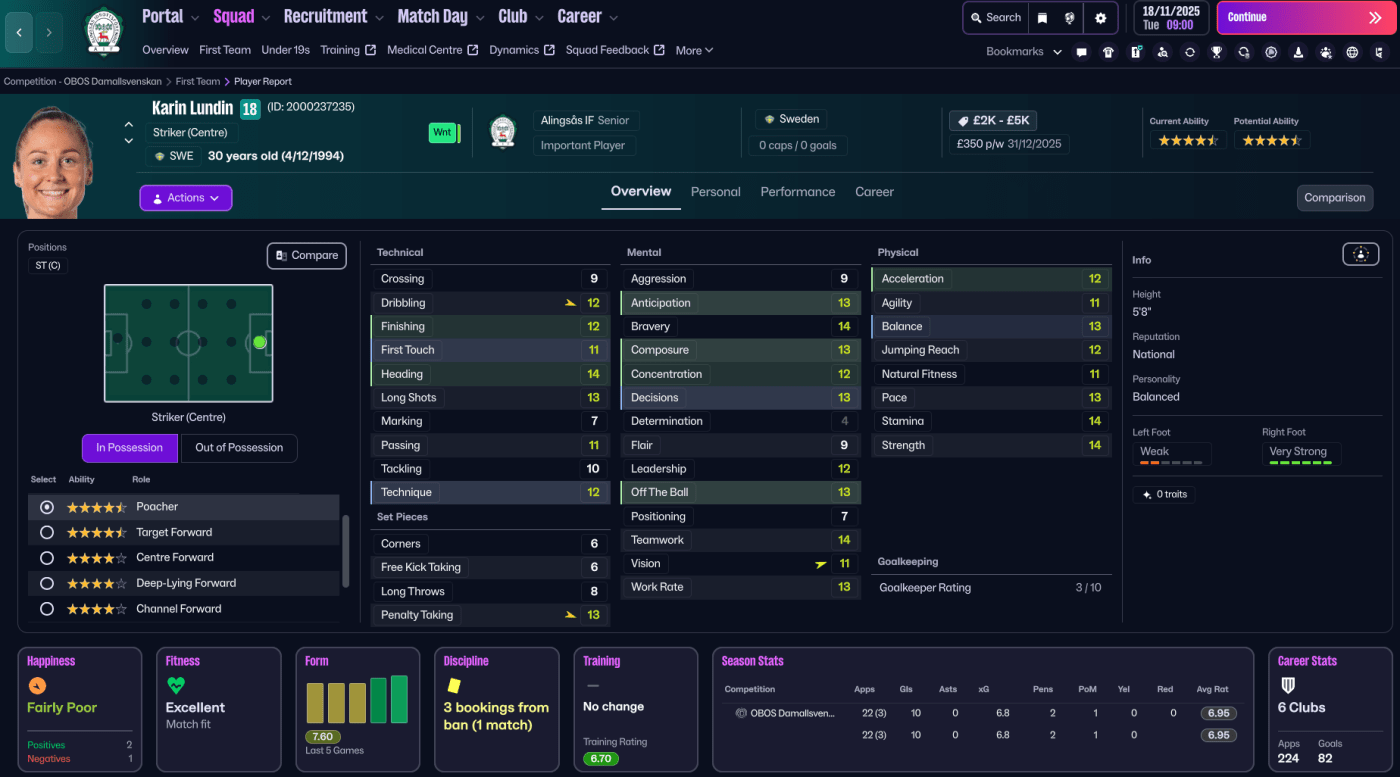Click the shirt icon in shortcuts bar
This screenshot has height=777, width=1400.
pyautogui.click(x=1108, y=52)
